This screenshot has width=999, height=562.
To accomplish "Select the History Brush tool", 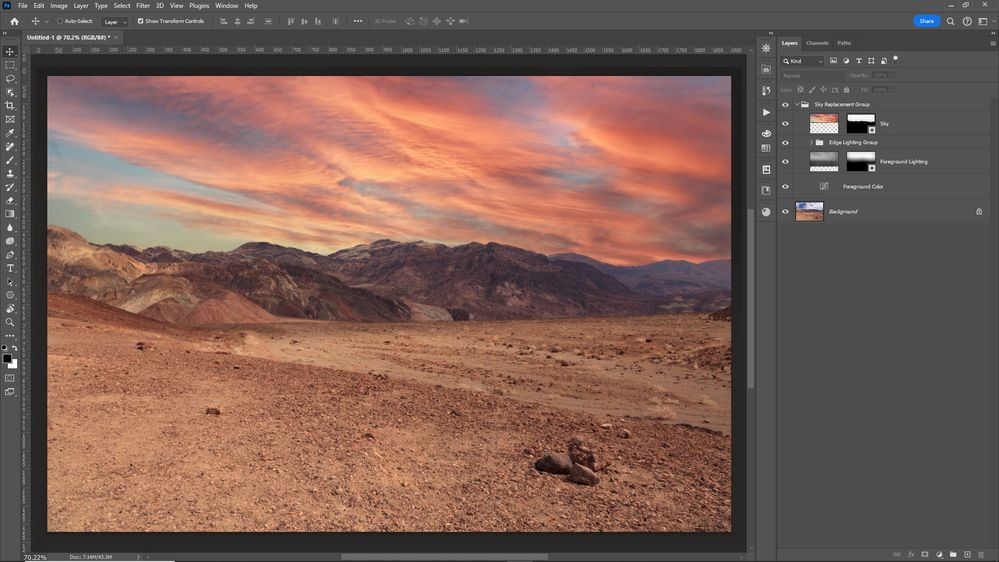I will [10, 187].
